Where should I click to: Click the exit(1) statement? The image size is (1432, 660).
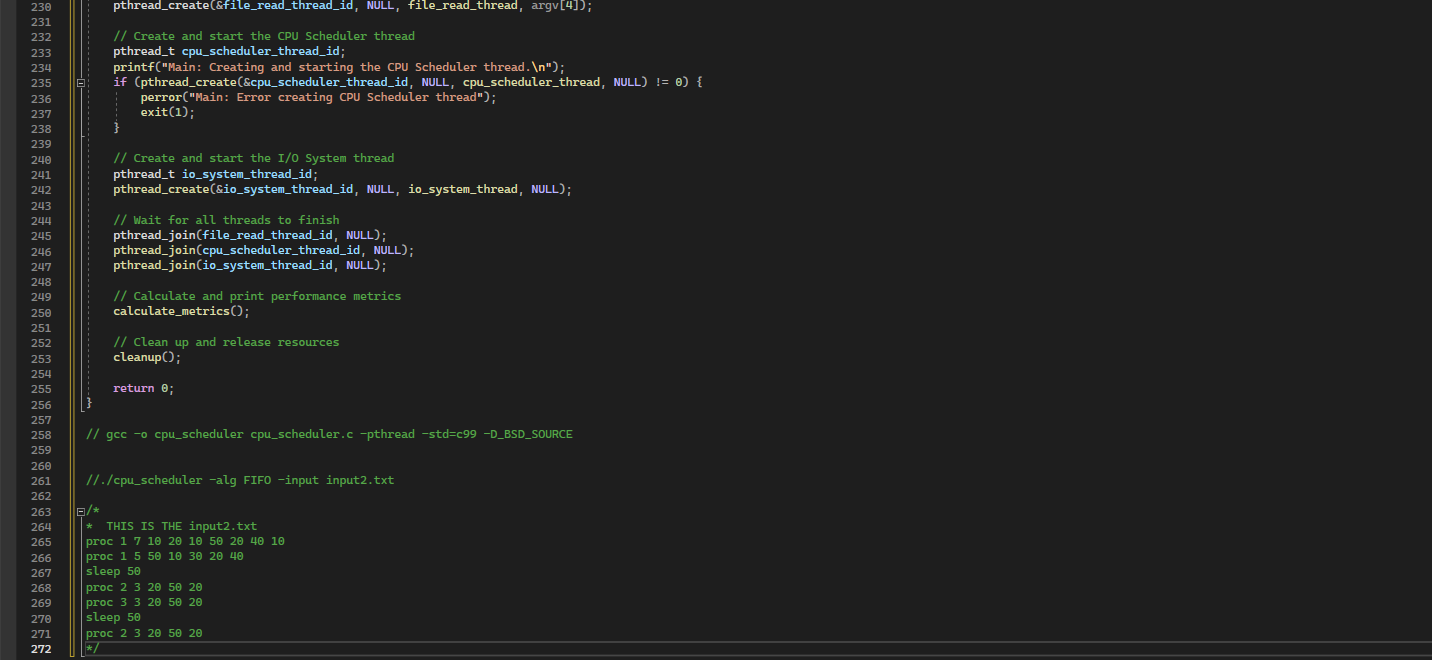coord(165,112)
